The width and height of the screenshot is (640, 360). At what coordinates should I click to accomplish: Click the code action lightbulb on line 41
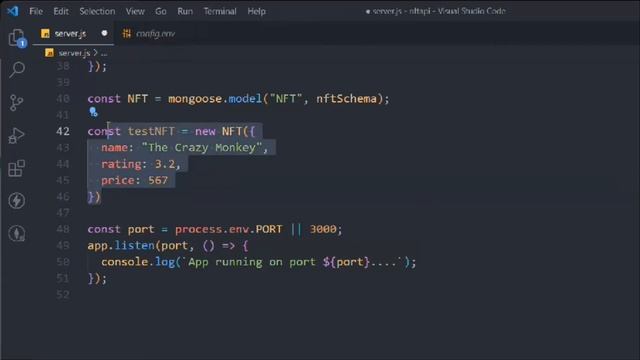93,112
